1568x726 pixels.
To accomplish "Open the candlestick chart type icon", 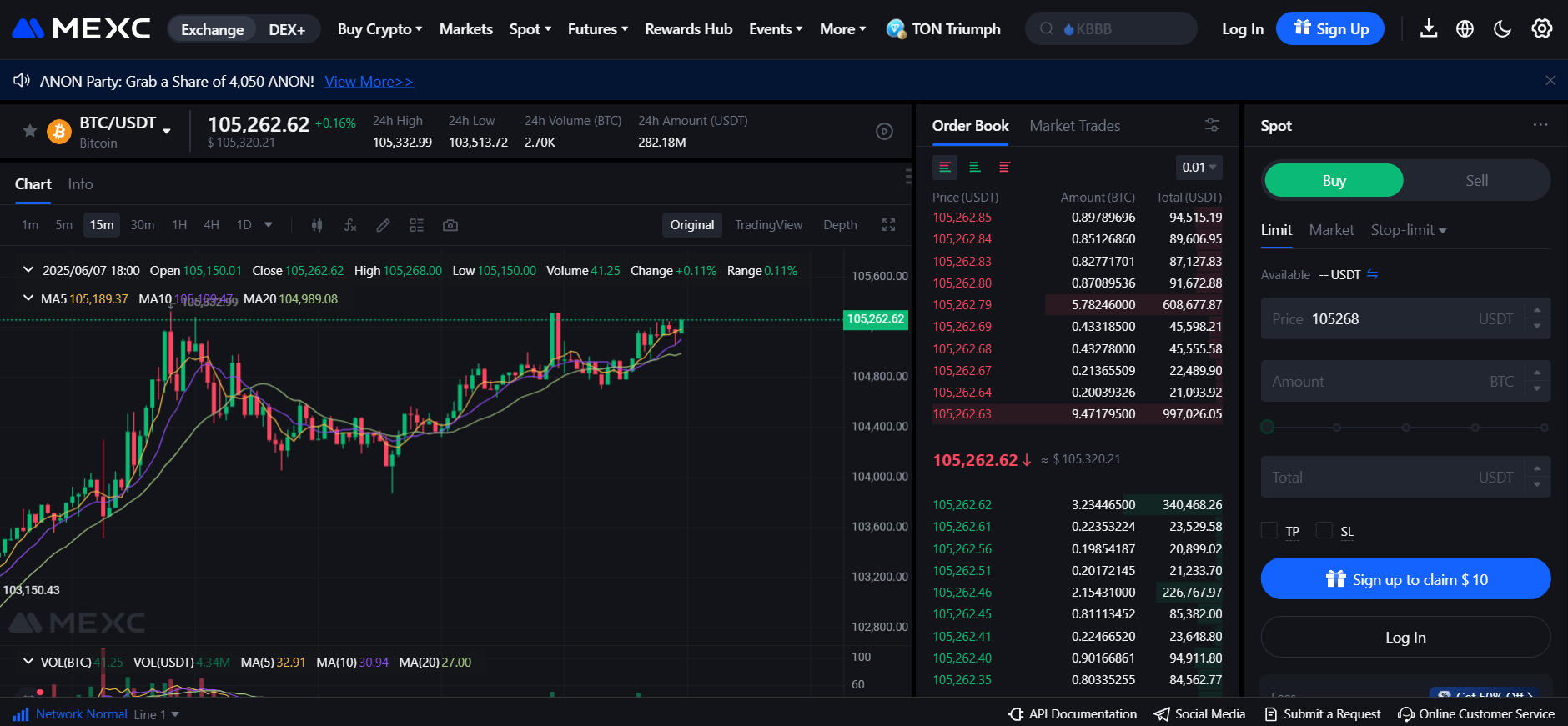I will point(317,225).
